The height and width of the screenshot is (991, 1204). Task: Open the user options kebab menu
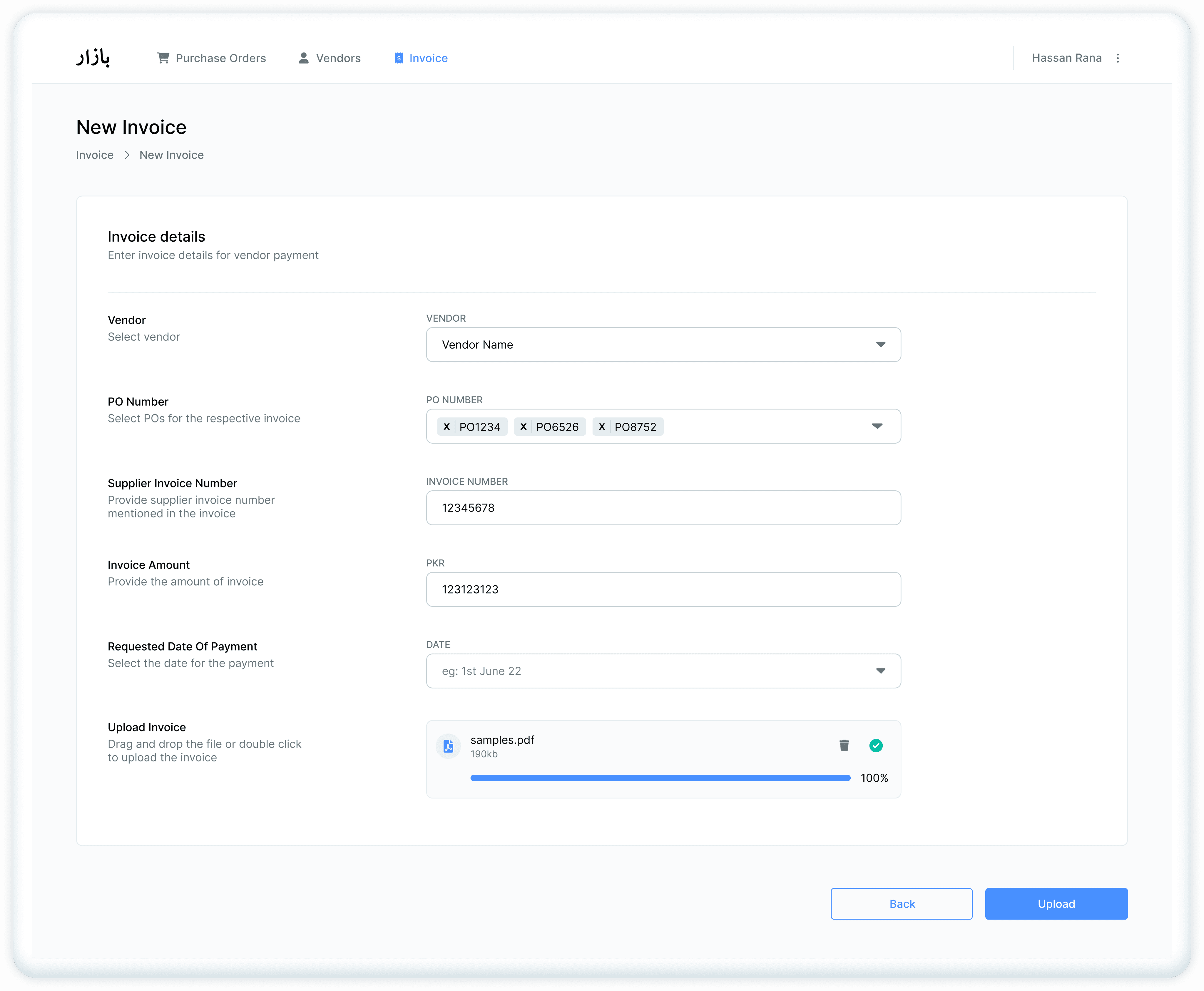(1118, 58)
